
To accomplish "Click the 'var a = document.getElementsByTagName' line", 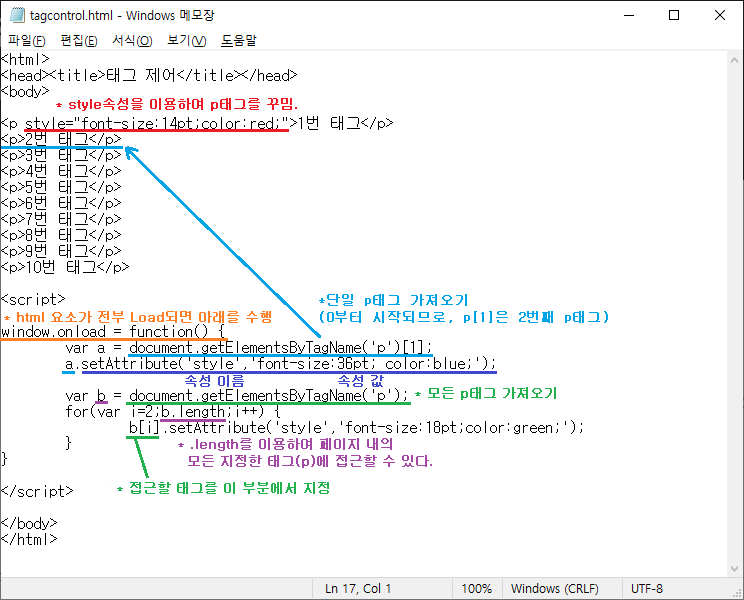I will 249,348.
